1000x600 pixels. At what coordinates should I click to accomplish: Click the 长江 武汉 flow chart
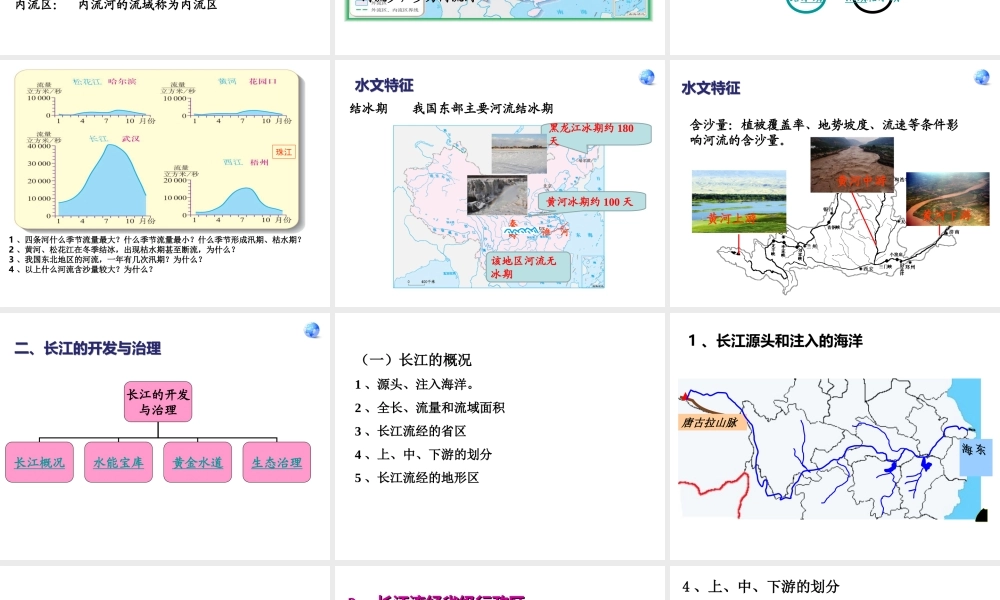click(x=92, y=179)
